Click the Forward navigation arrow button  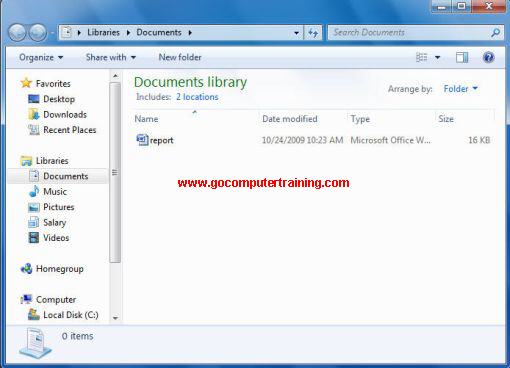click(x=38, y=33)
